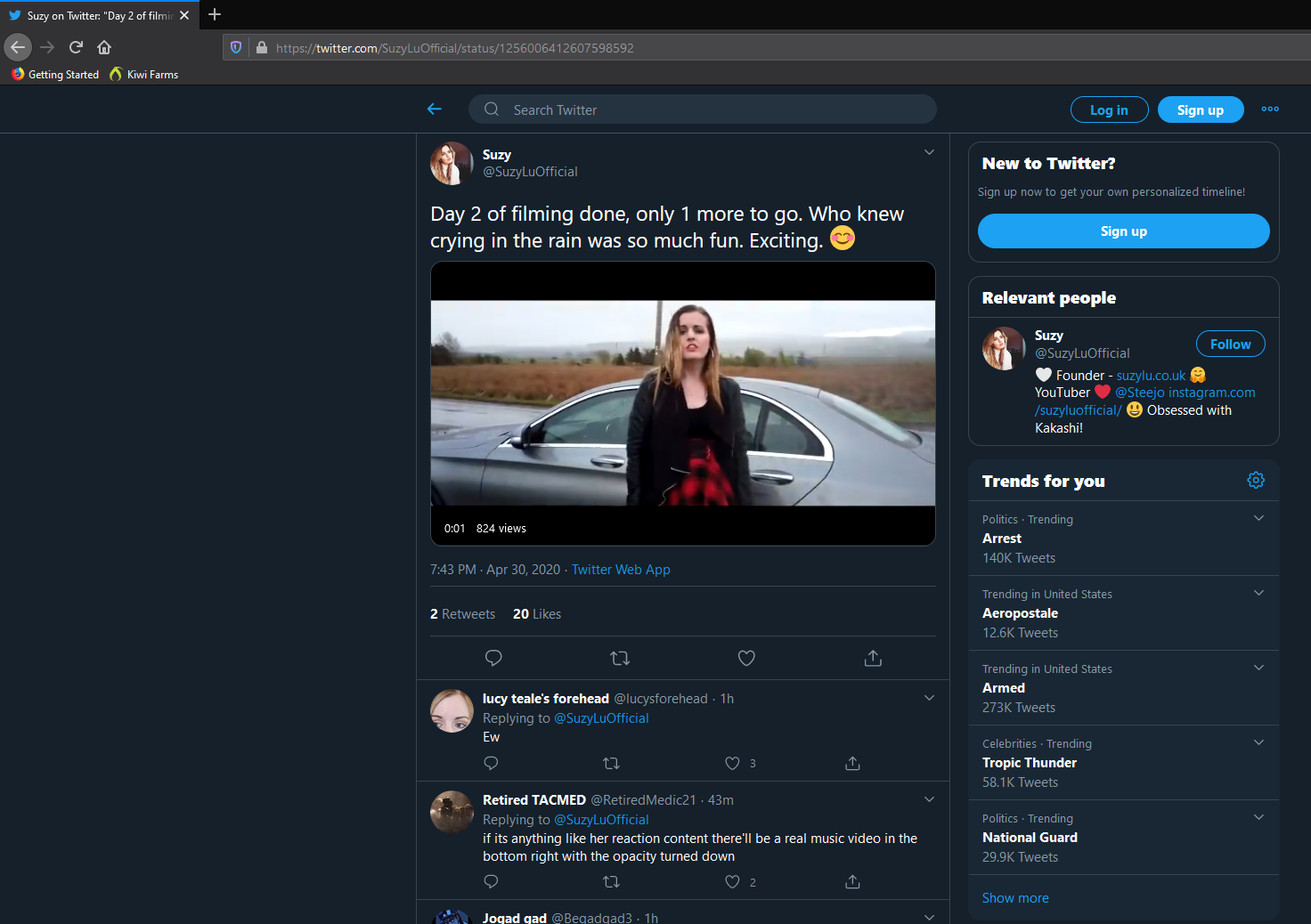Expand the chevron menu on Suzy's tweet

929,152
